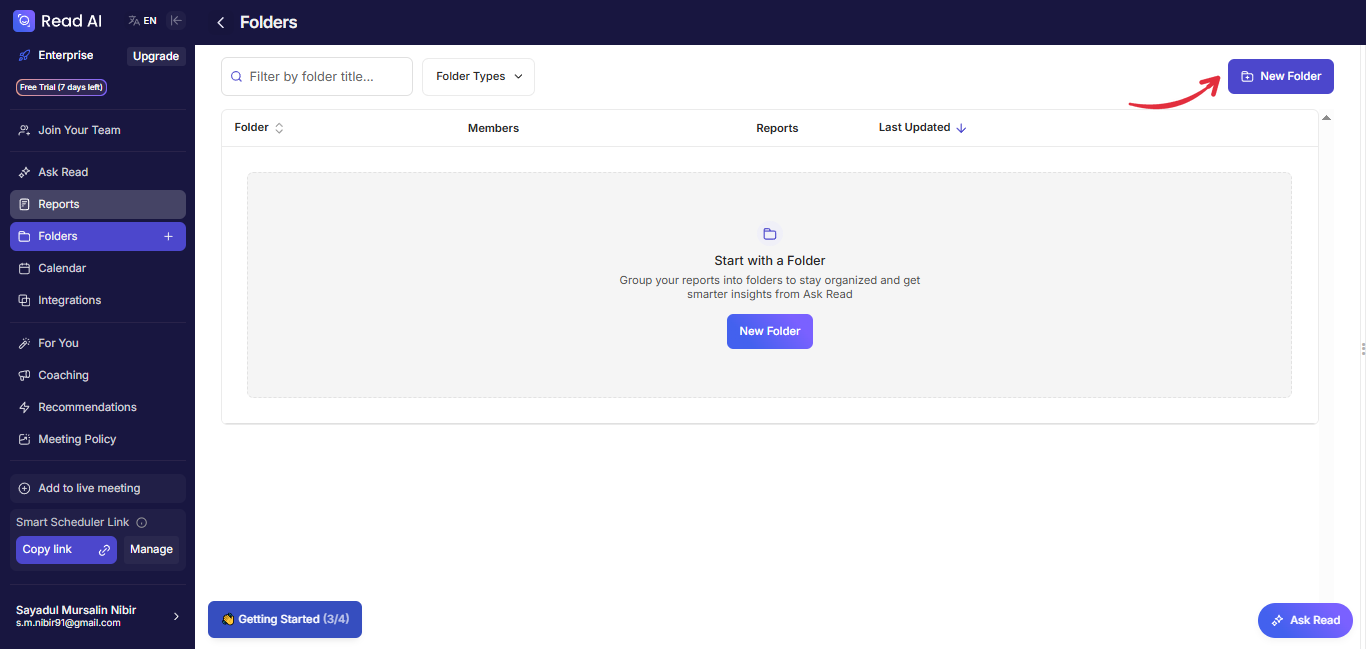Open the EN language selector

coord(143,21)
